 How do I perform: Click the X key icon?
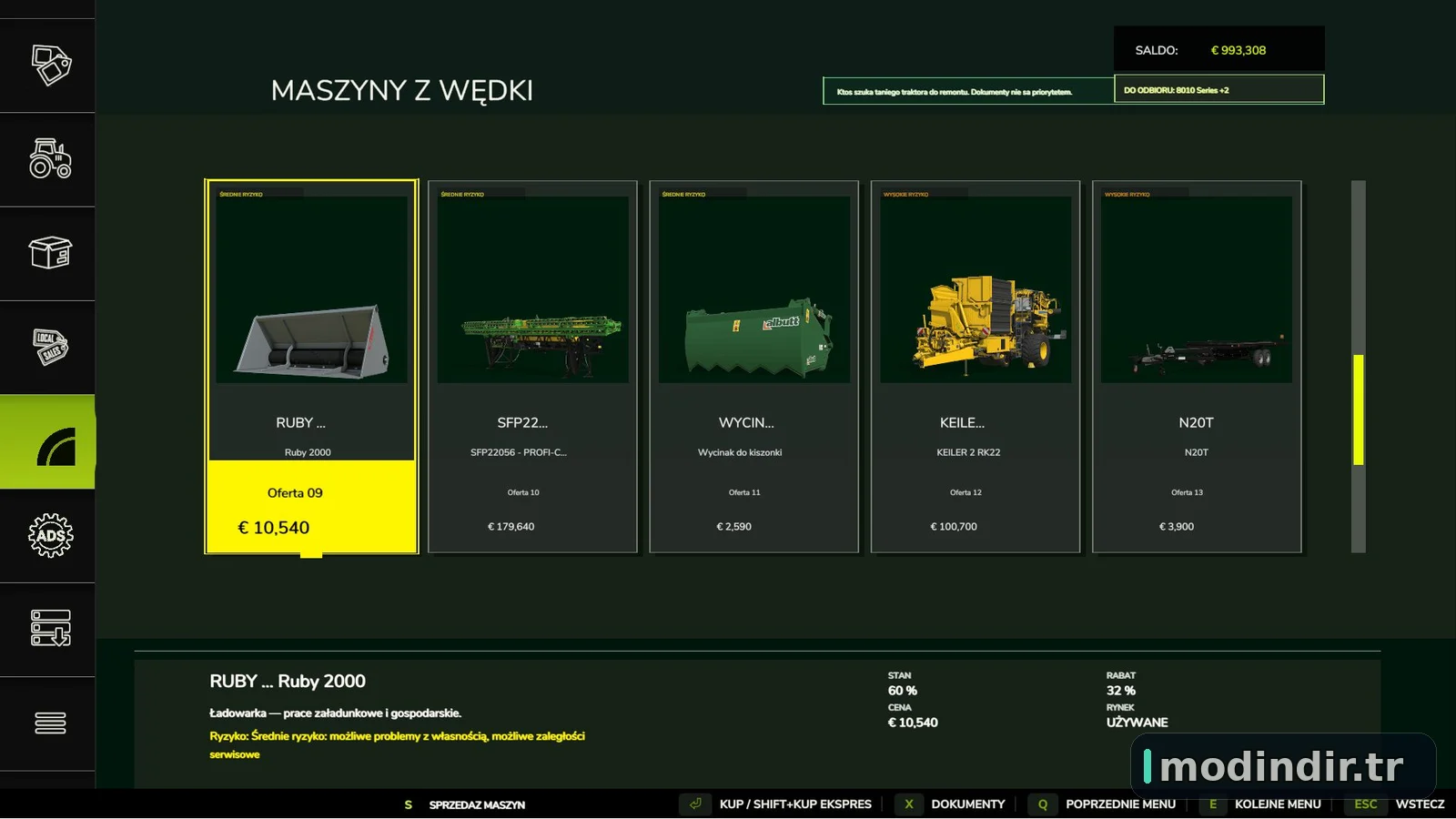(909, 804)
